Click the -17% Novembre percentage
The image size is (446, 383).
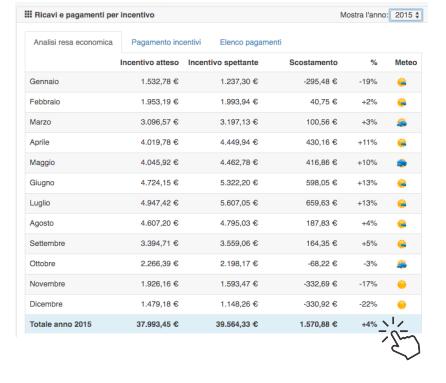click(x=368, y=284)
